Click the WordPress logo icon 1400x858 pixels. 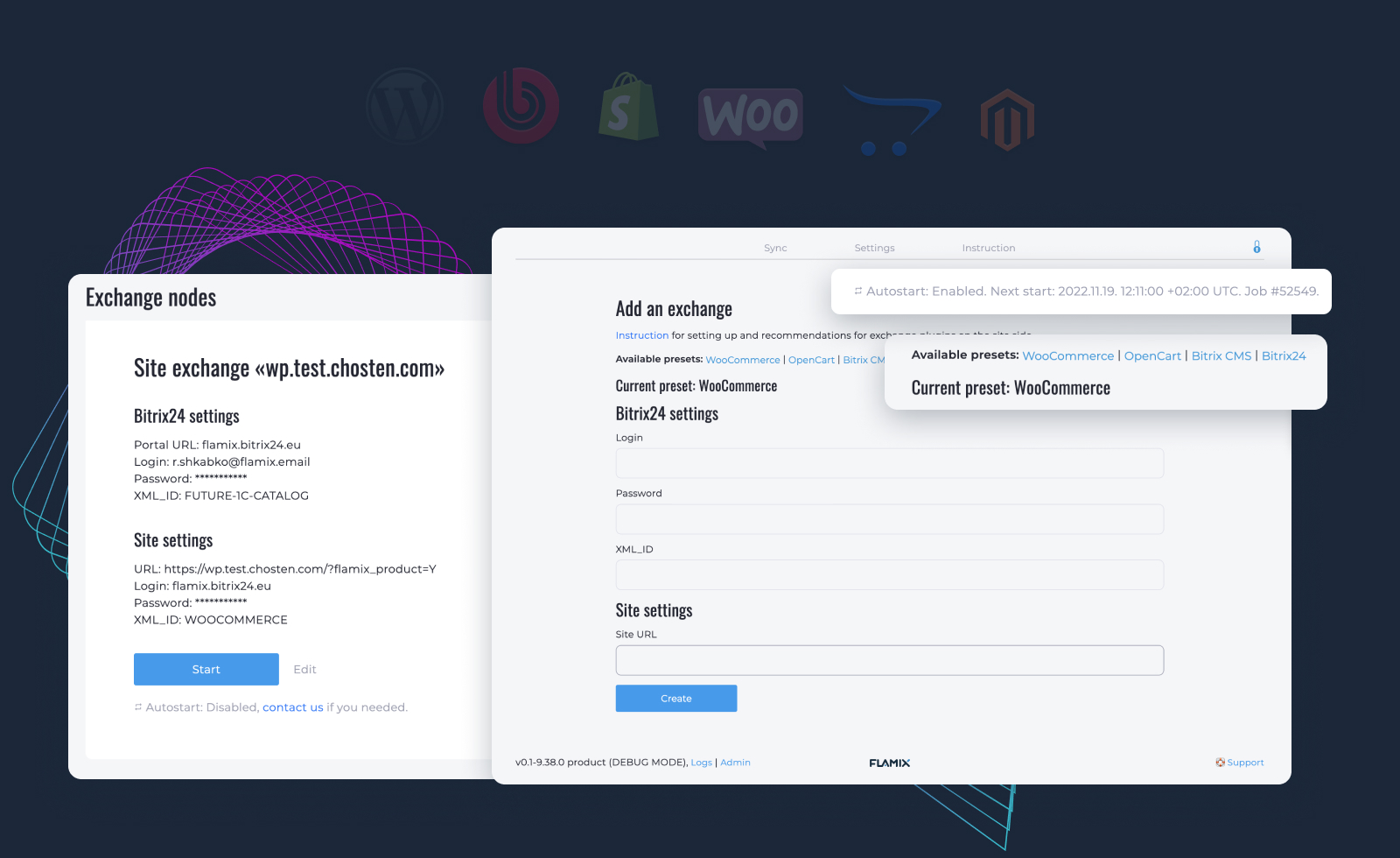pos(404,107)
